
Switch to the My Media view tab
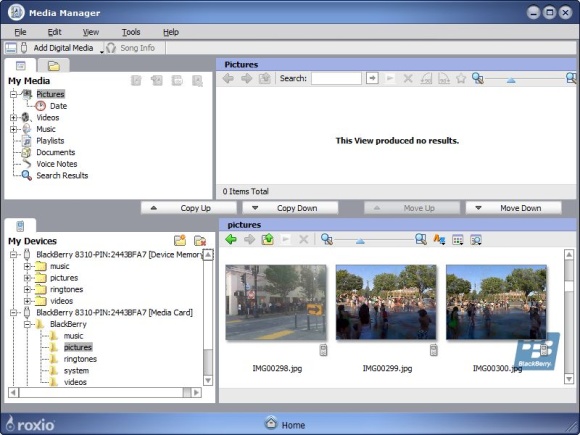pos(21,66)
